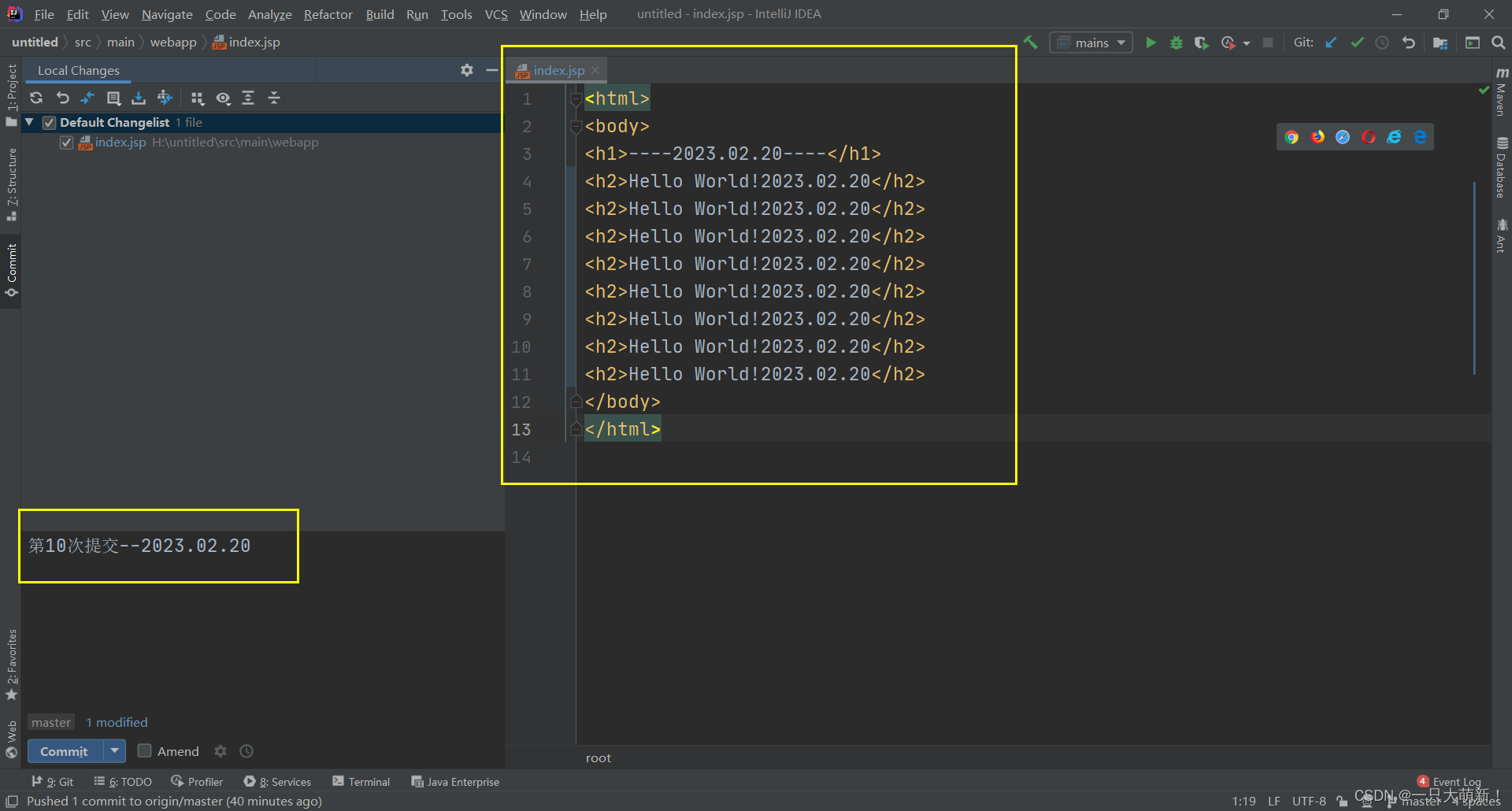
Task: Open the mains run configuration dropdown
Action: [x=1091, y=43]
